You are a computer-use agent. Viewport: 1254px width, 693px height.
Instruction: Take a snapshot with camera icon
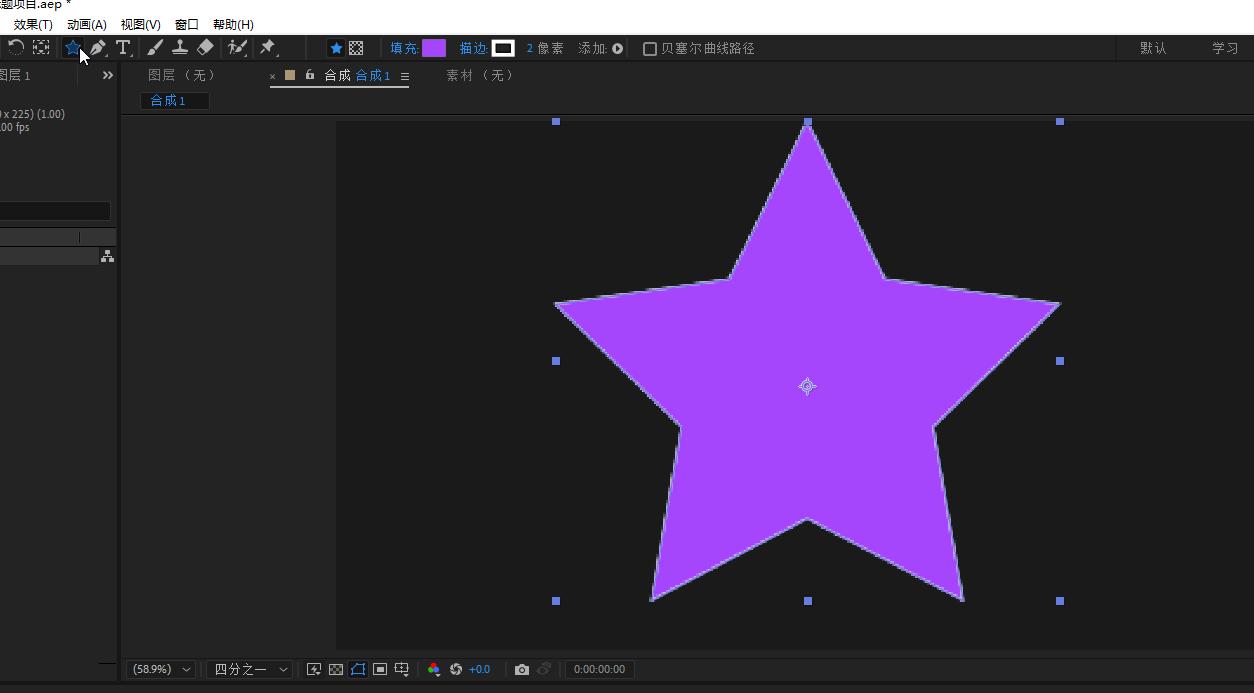click(x=522, y=669)
